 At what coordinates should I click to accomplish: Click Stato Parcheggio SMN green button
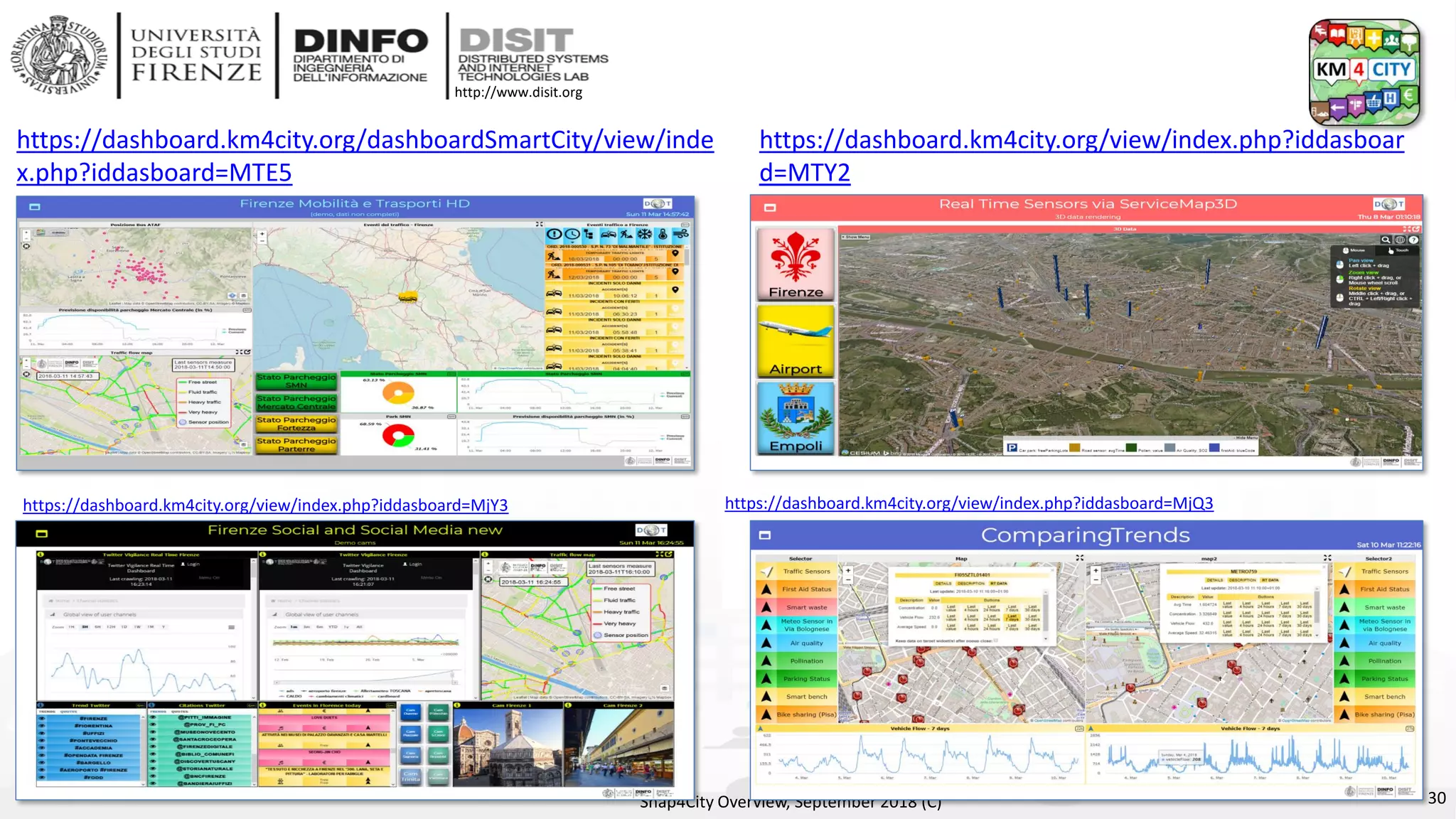[296, 381]
